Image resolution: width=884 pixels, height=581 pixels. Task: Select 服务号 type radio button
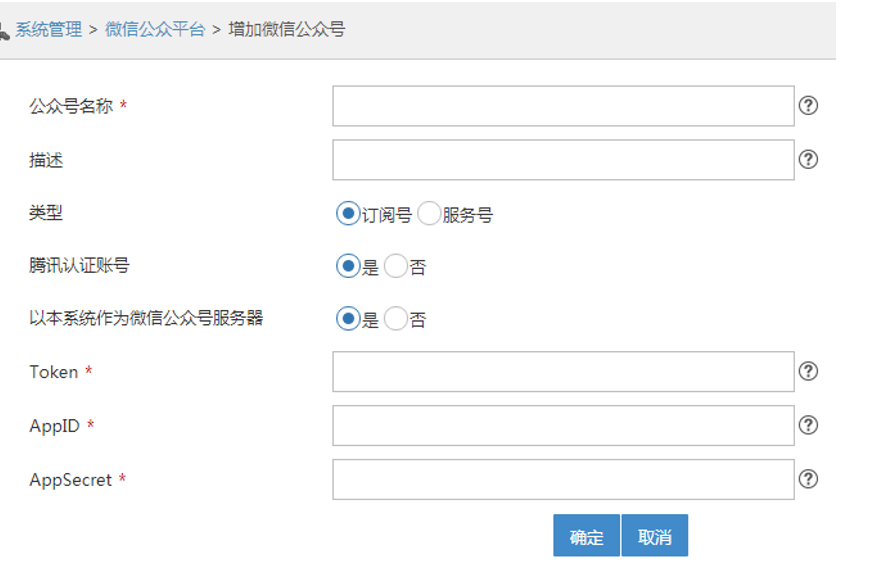pos(429,213)
